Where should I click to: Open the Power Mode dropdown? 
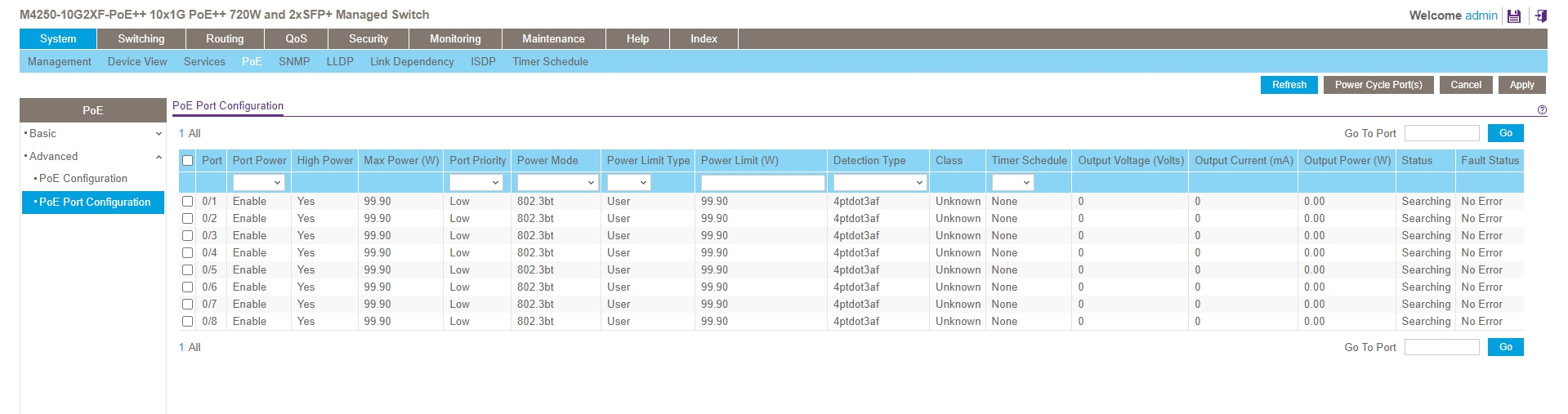557,183
